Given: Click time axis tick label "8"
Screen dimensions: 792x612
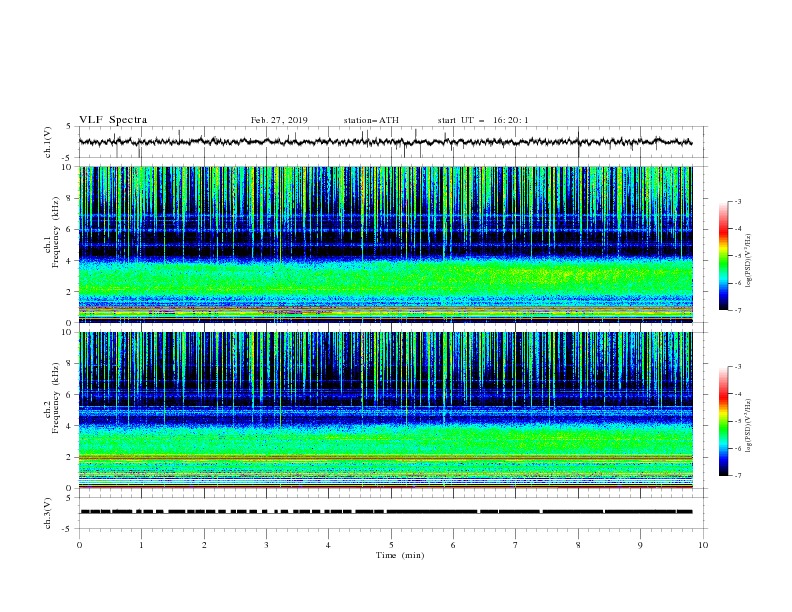Looking at the screenshot, I should (x=578, y=545).
